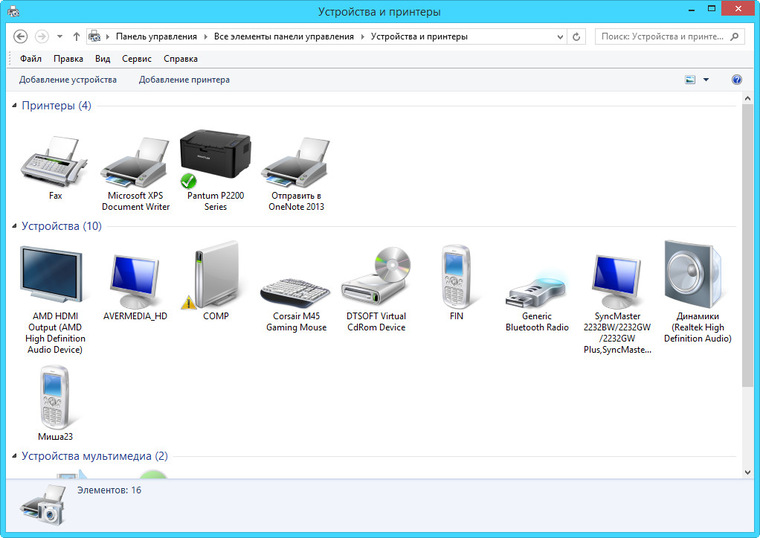Expand chevron after Все элементы панели управления

362,36
